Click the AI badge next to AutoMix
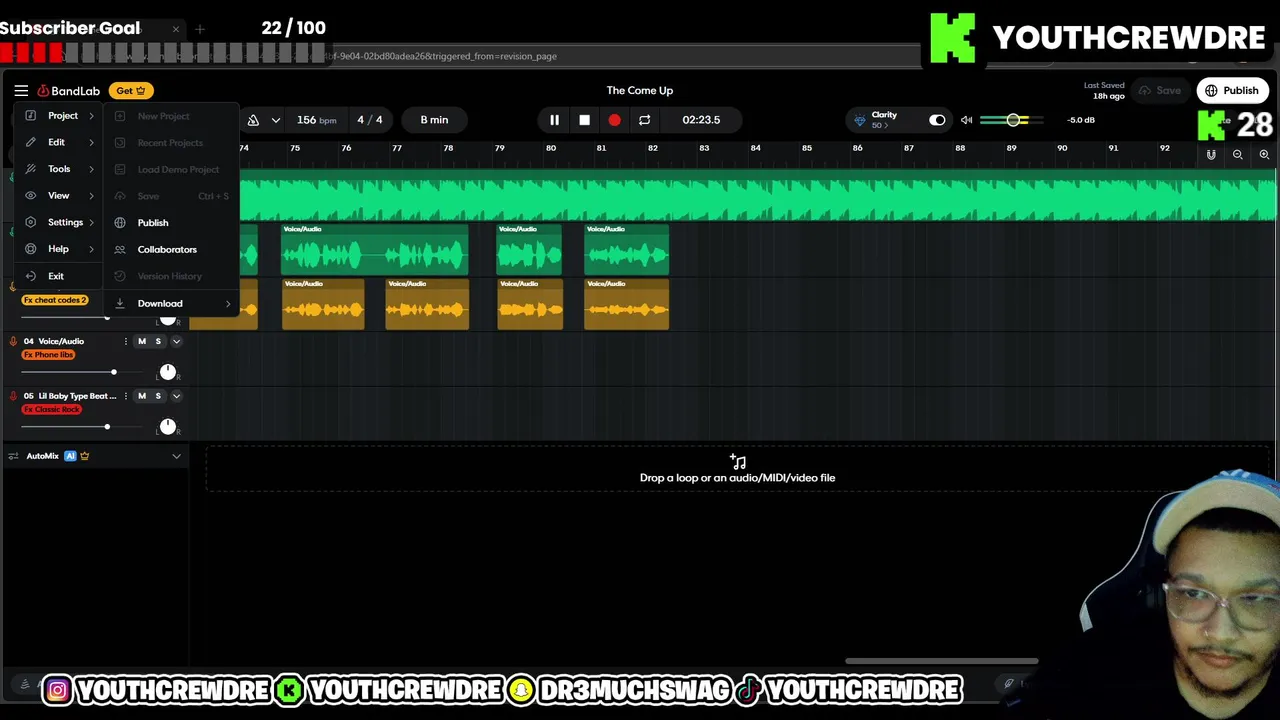The width and height of the screenshot is (1280, 720). [x=70, y=456]
